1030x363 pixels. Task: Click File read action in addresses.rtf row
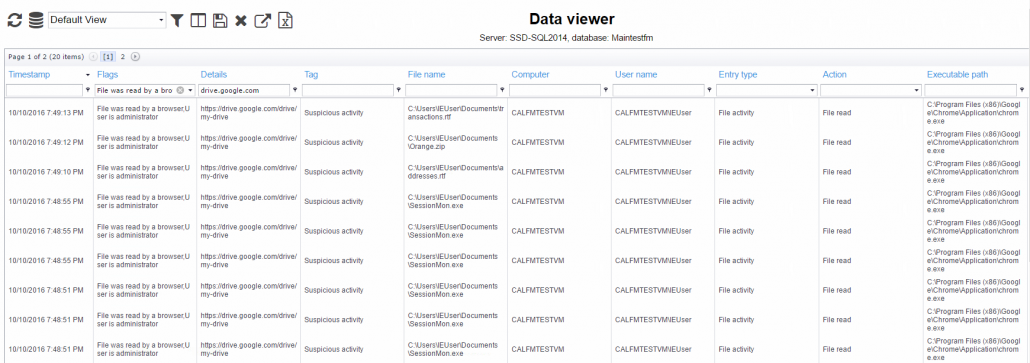tap(837, 172)
